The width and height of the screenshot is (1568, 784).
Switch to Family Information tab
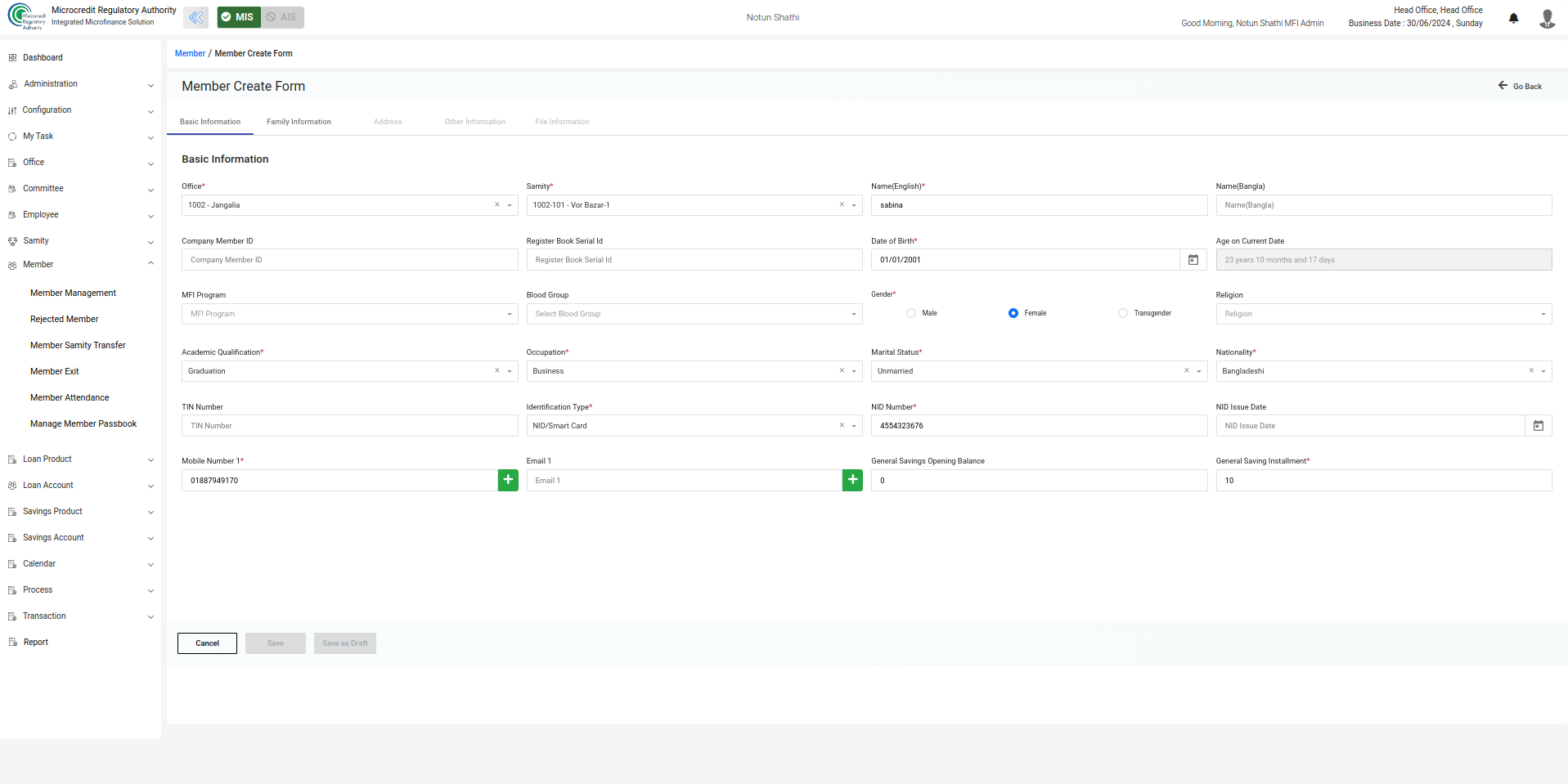point(299,122)
